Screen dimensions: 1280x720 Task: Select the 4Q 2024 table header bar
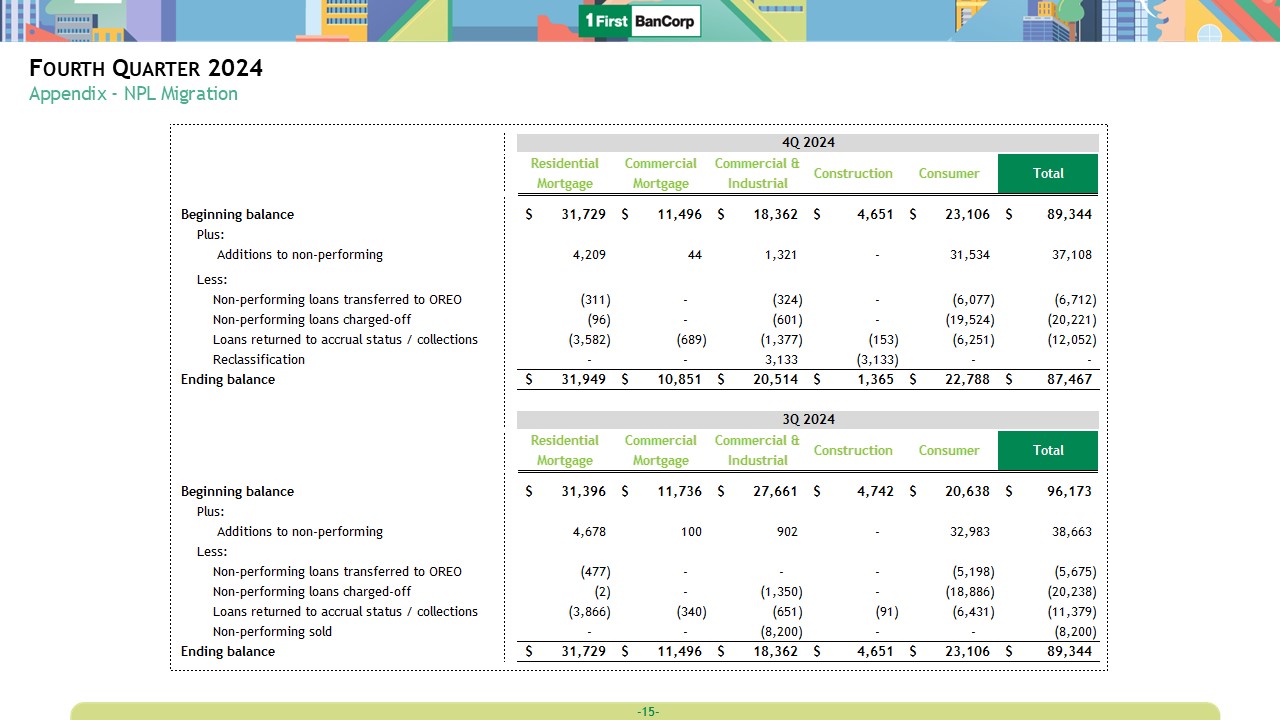click(807, 143)
